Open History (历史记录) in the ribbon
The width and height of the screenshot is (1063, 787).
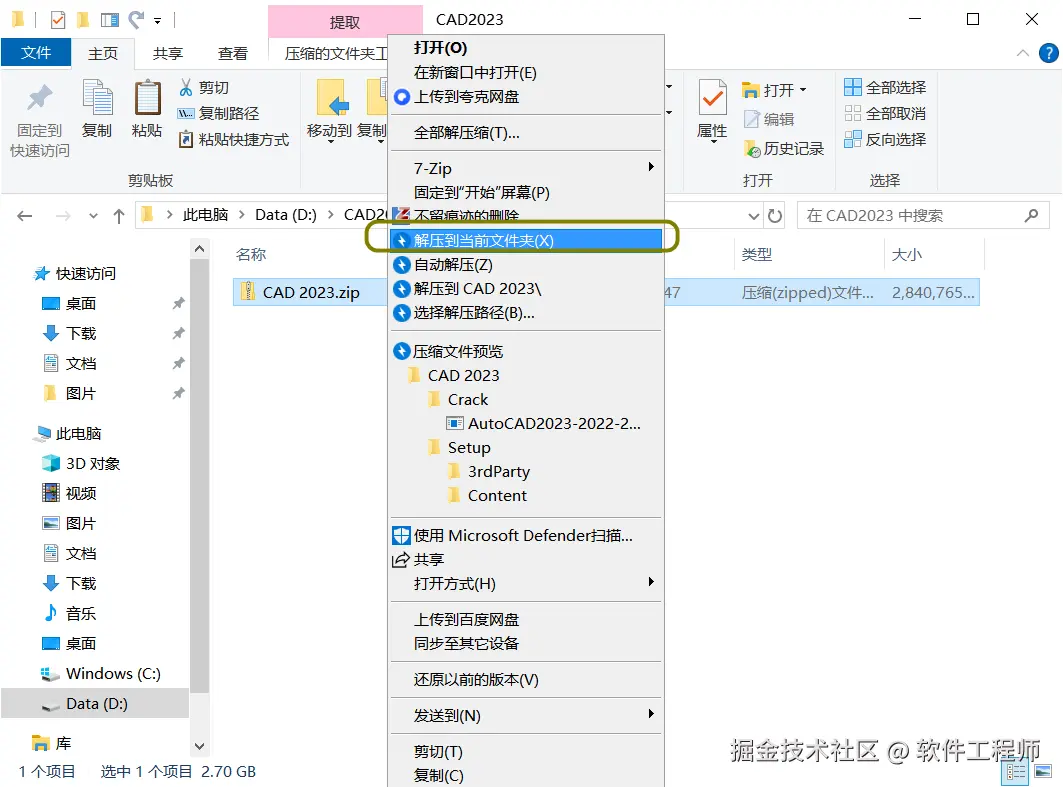(784, 148)
